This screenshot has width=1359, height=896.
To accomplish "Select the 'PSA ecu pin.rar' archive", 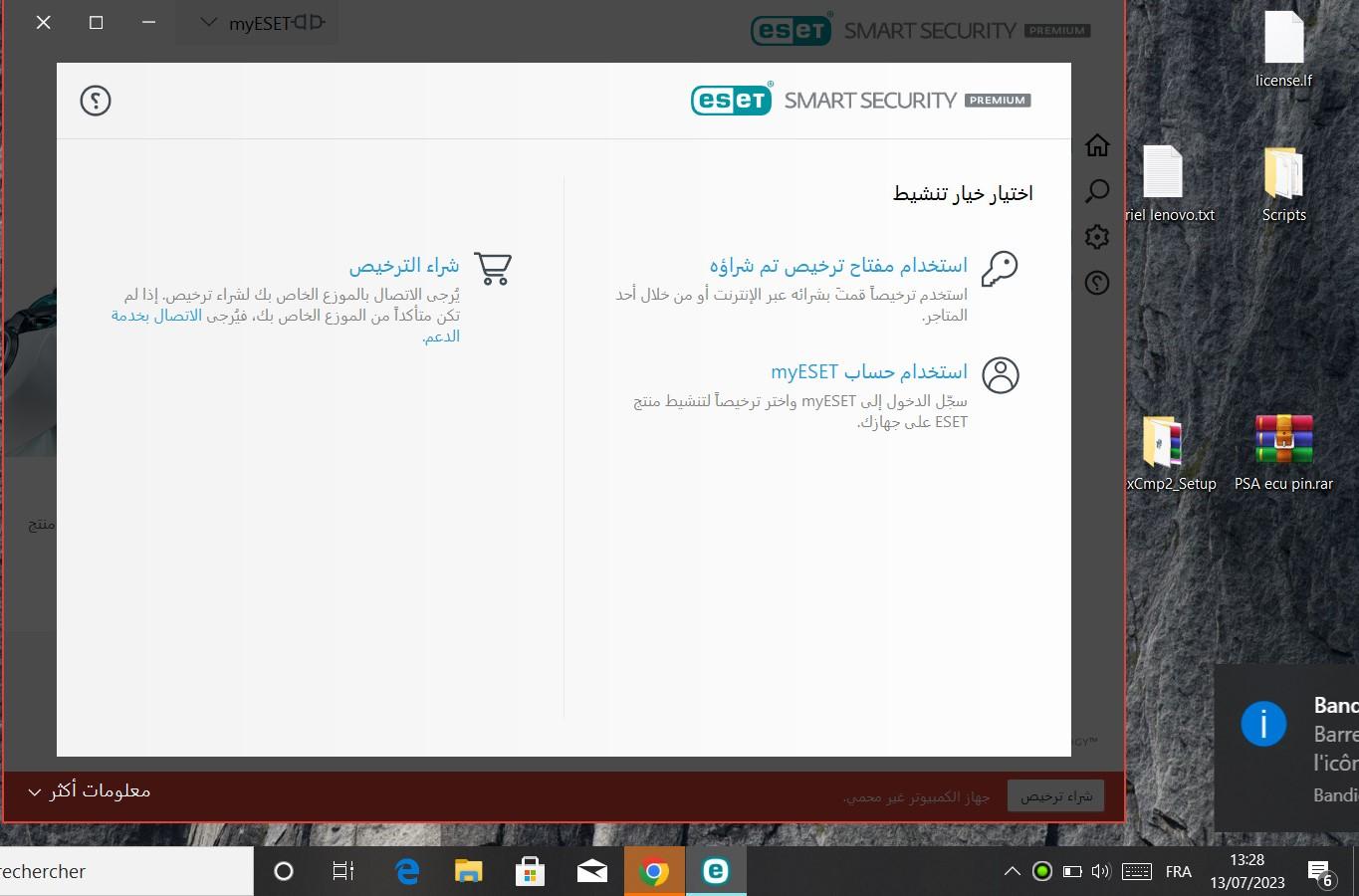I will click(x=1283, y=453).
